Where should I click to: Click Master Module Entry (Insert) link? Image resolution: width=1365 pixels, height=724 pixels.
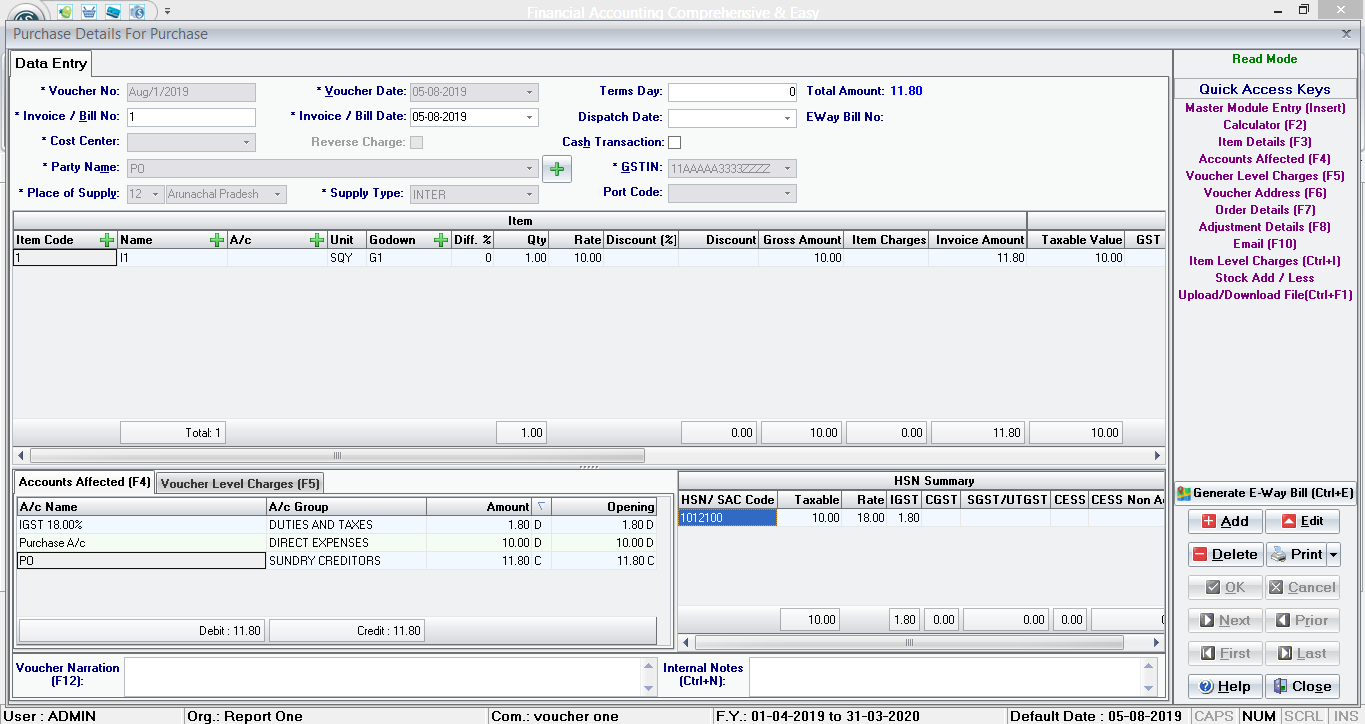[x=1265, y=108]
